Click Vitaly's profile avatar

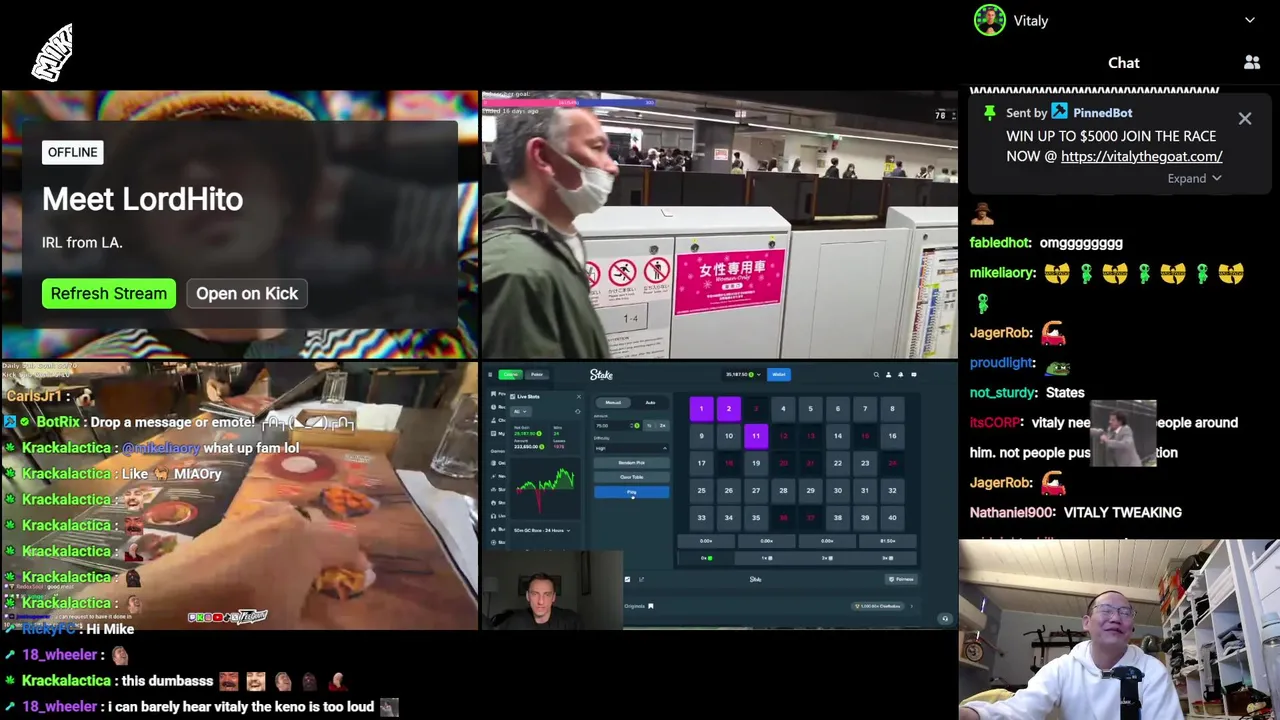[x=990, y=20]
